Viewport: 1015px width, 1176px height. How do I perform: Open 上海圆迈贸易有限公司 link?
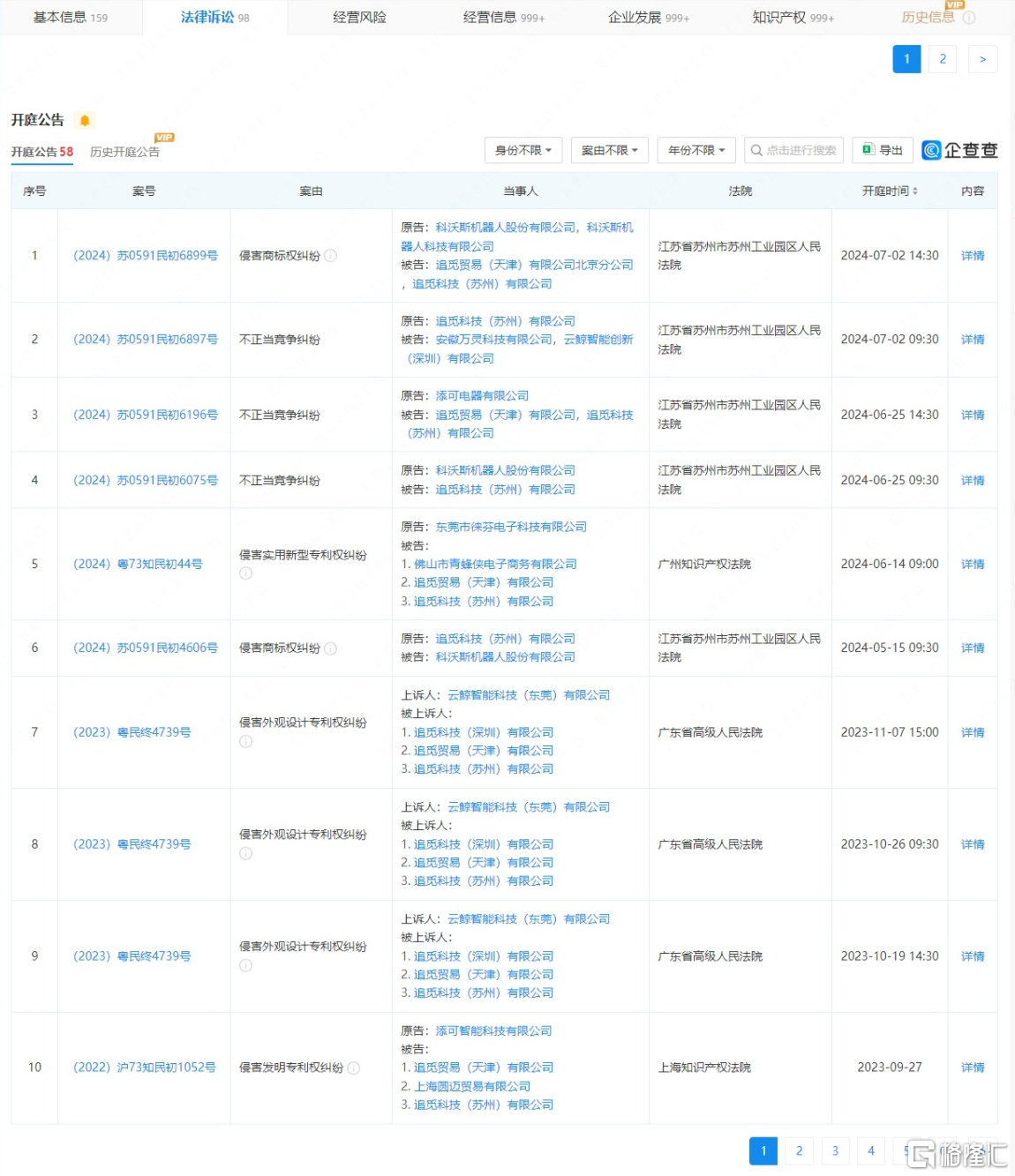pos(472,1087)
